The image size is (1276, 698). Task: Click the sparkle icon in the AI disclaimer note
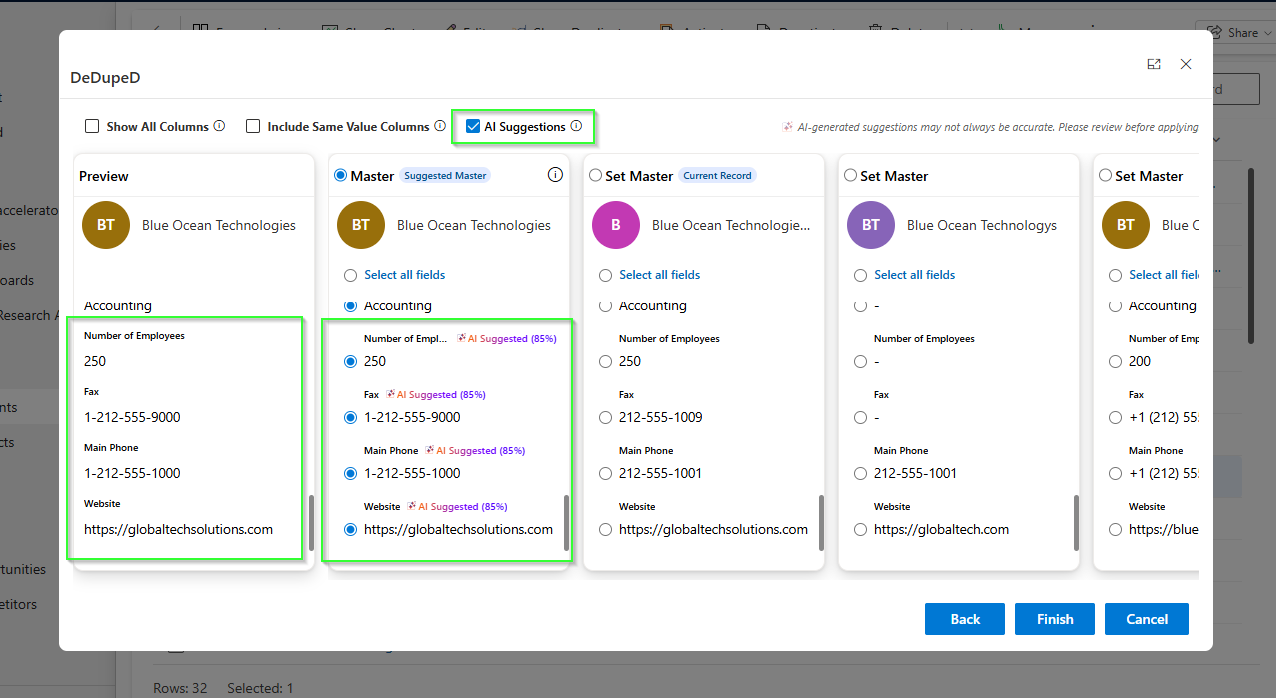pyautogui.click(x=788, y=127)
